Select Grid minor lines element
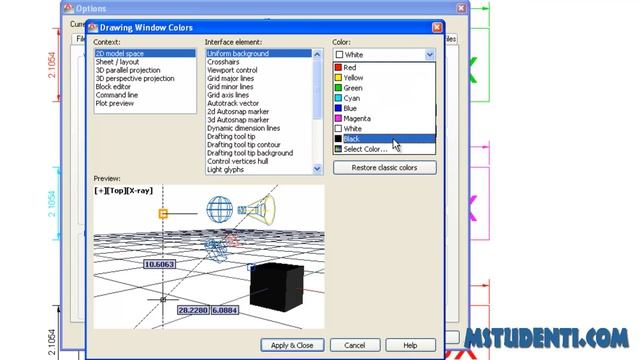This screenshot has width=640, height=360. point(259,87)
